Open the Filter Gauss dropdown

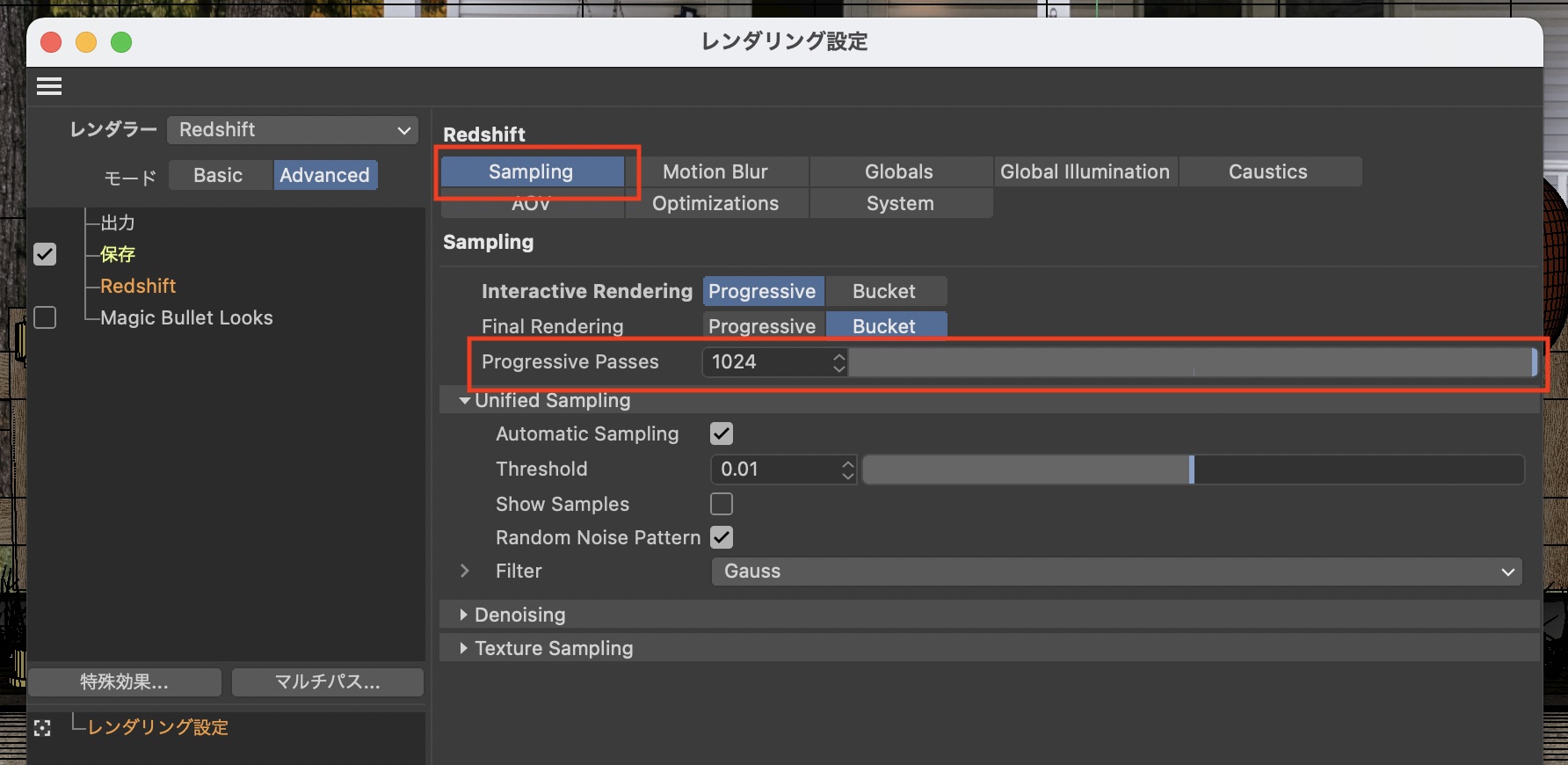pos(1116,572)
